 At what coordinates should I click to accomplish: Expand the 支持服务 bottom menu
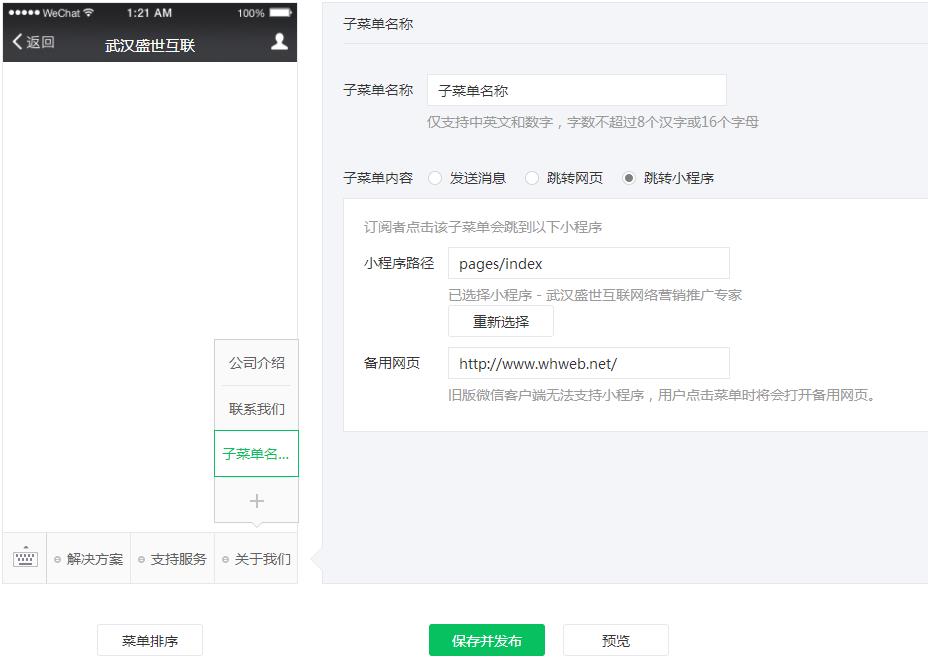click(173, 559)
